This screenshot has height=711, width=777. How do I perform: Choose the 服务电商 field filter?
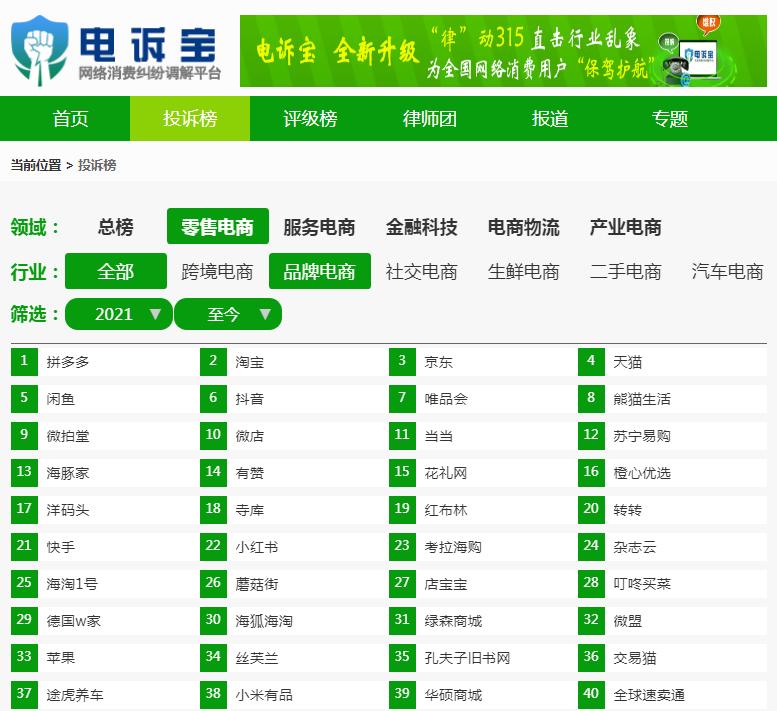[319, 227]
